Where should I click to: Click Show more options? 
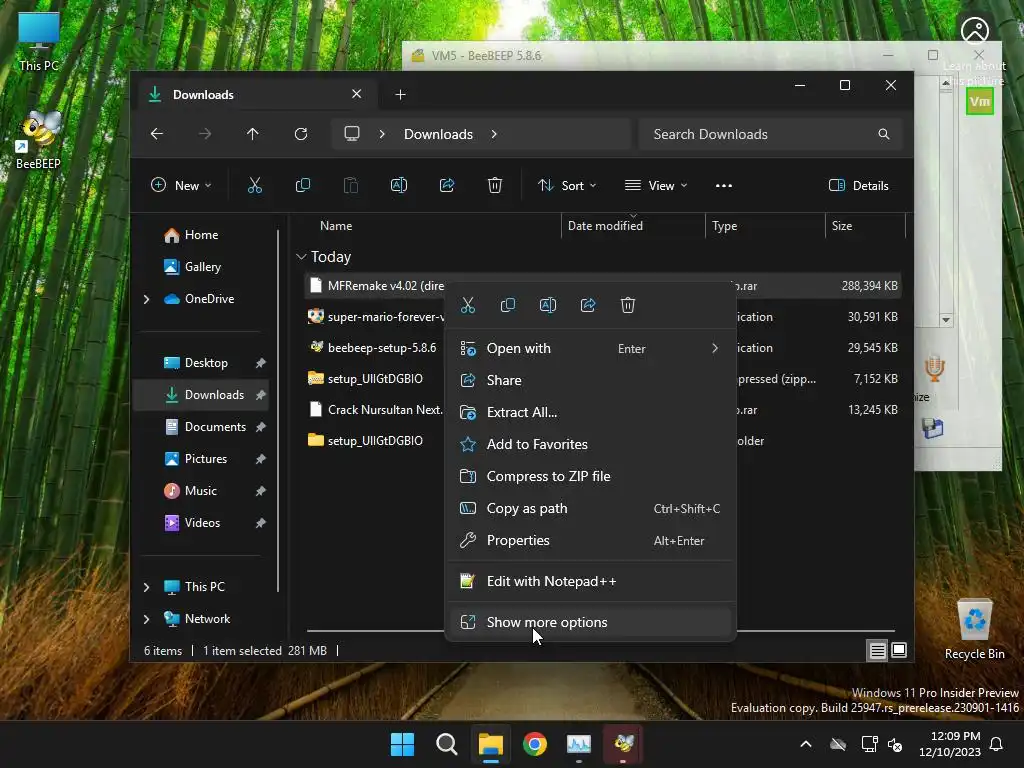coord(590,622)
